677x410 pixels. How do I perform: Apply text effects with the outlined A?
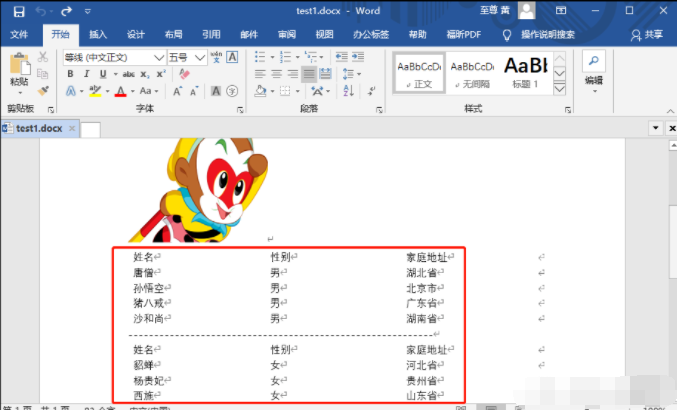click(71, 91)
